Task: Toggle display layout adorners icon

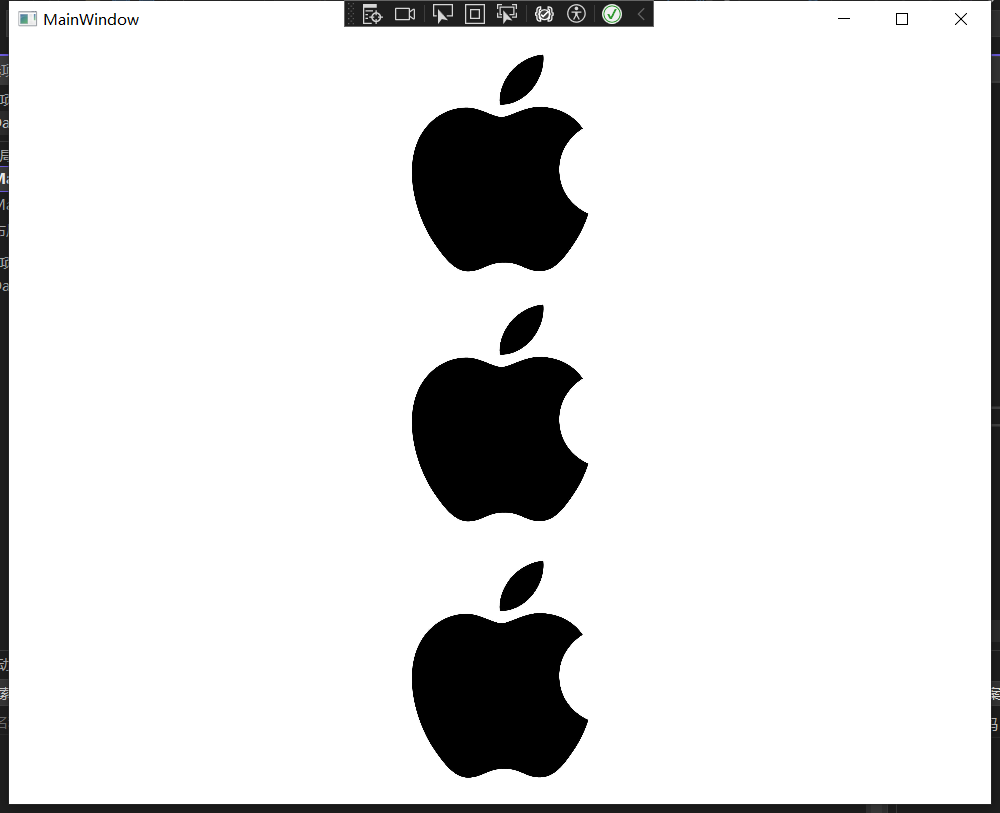Action: 474,14
